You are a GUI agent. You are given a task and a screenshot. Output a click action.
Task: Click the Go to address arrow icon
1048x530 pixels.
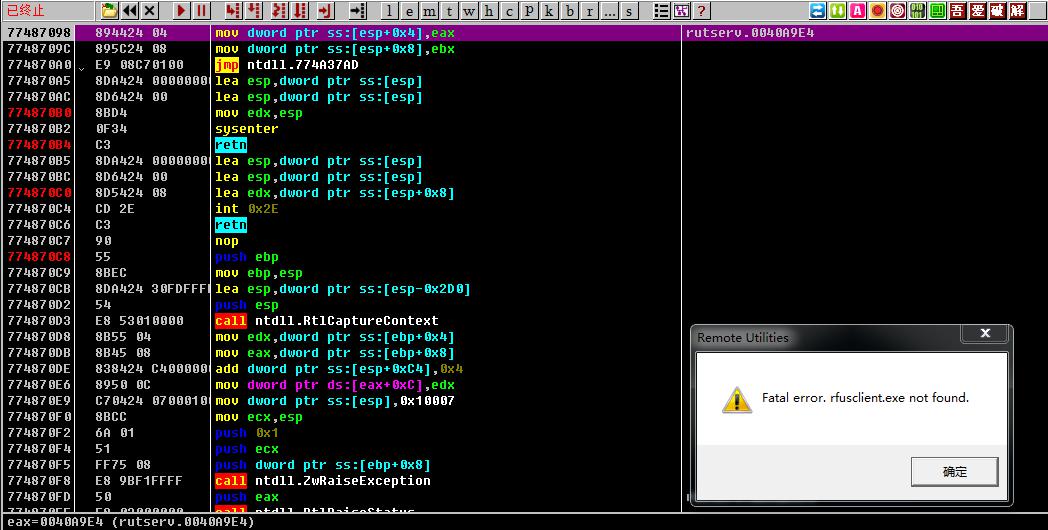click(358, 11)
